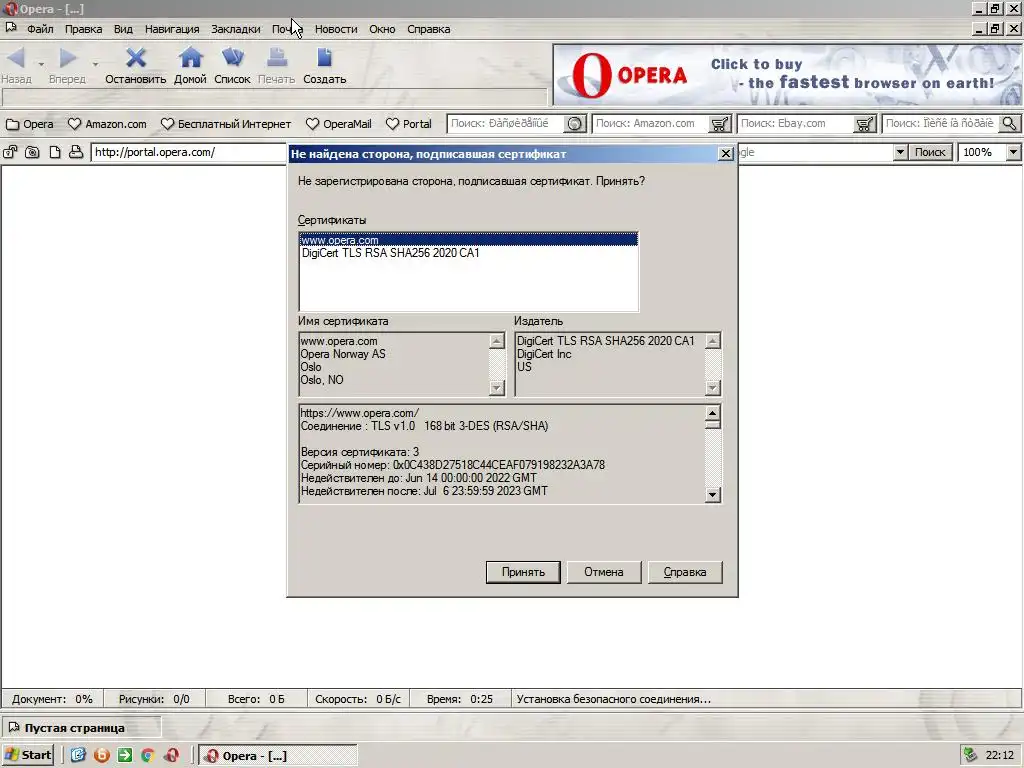The width and height of the screenshot is (1024, 768).
Task: Click the Отмена button in dialog
Action: pos(603,572)
